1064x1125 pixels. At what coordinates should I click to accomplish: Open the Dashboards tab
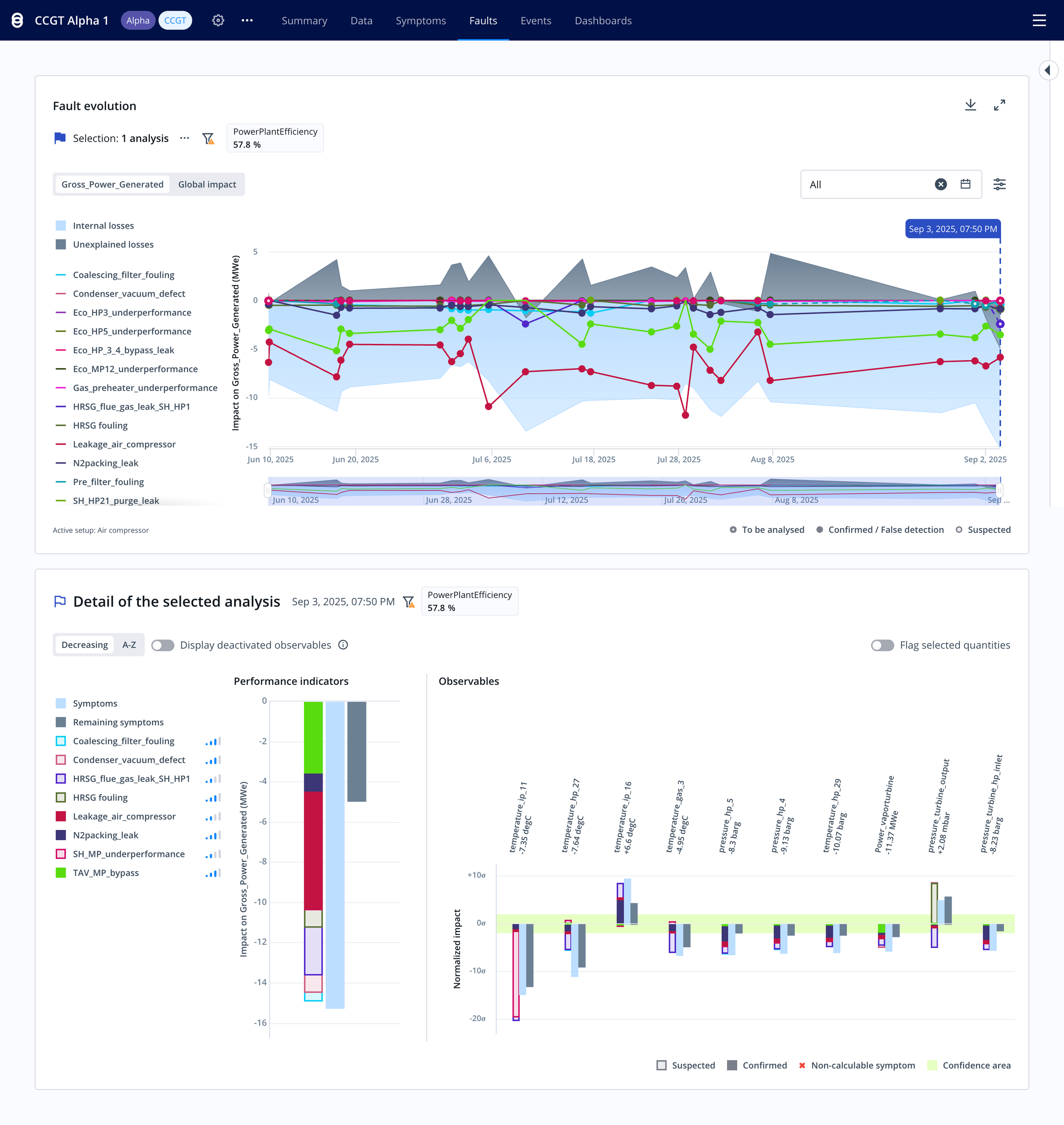click(603, 20)
